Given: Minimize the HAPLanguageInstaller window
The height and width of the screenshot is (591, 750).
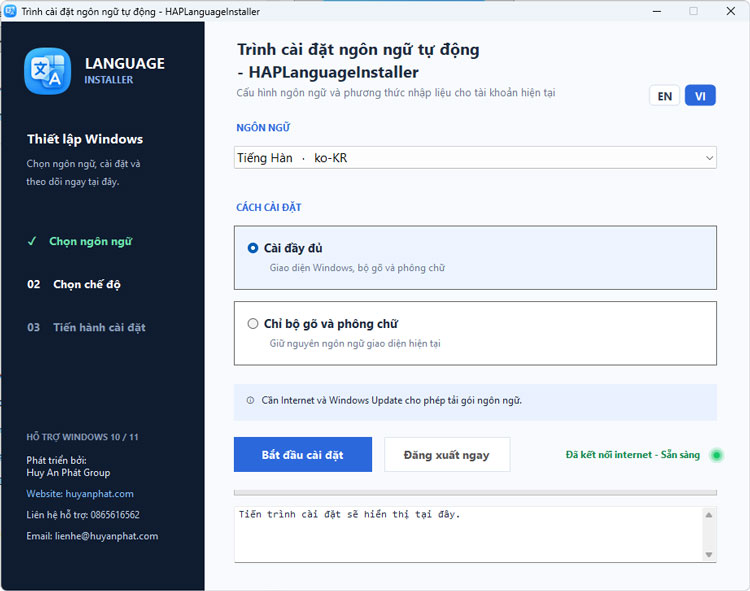Looking at the screenshot, I should point(657,11).
